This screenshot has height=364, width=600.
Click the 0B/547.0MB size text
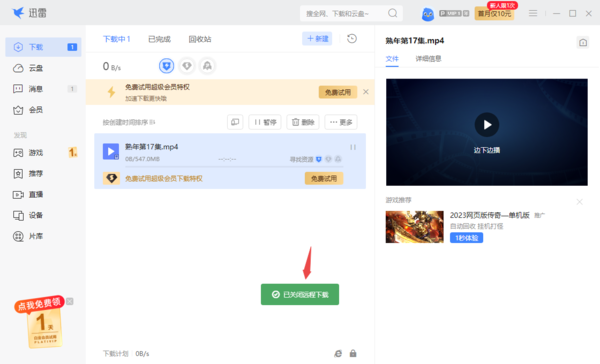(142, 159)
